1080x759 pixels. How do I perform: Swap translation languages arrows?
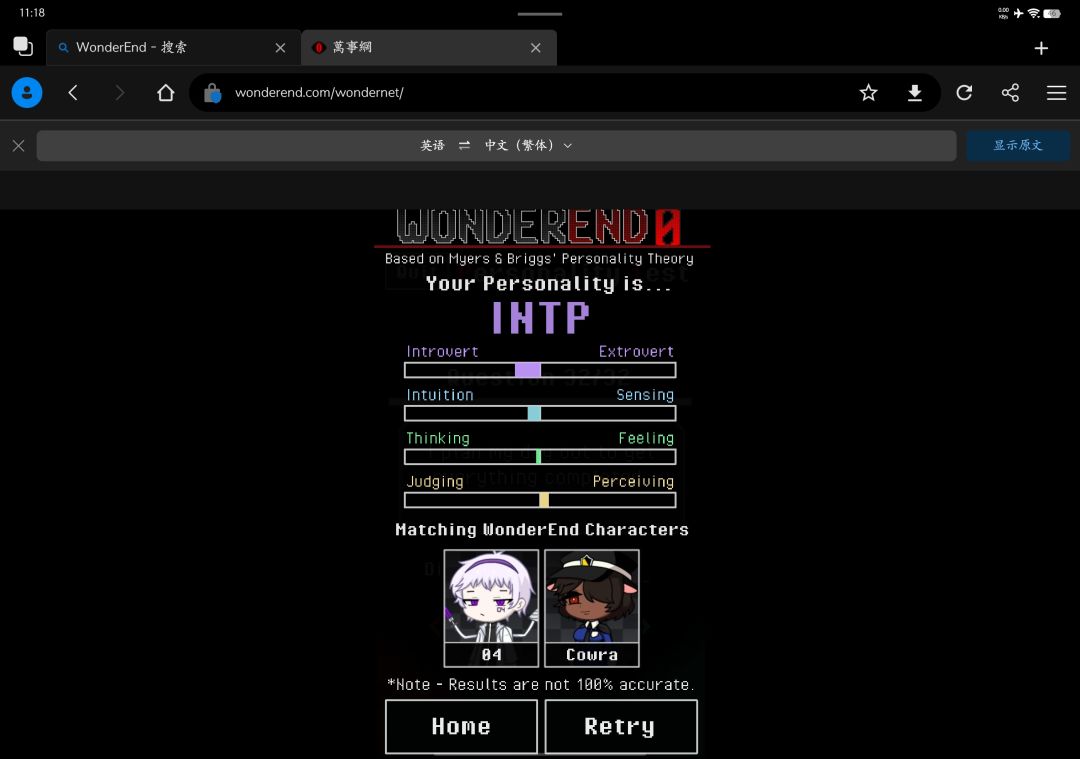[464, 145]
